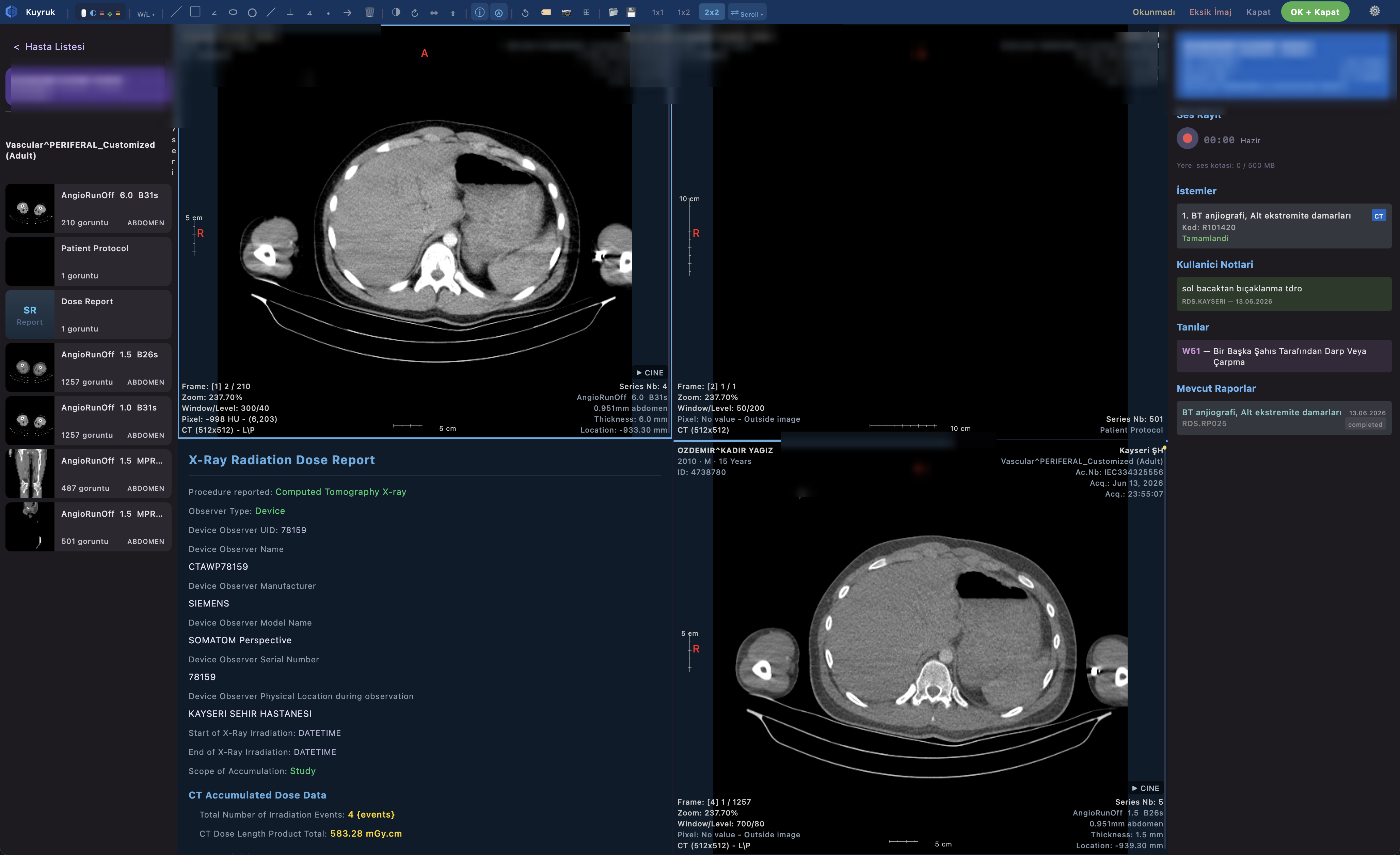Open settings via the gear icon

[1375, 11]
